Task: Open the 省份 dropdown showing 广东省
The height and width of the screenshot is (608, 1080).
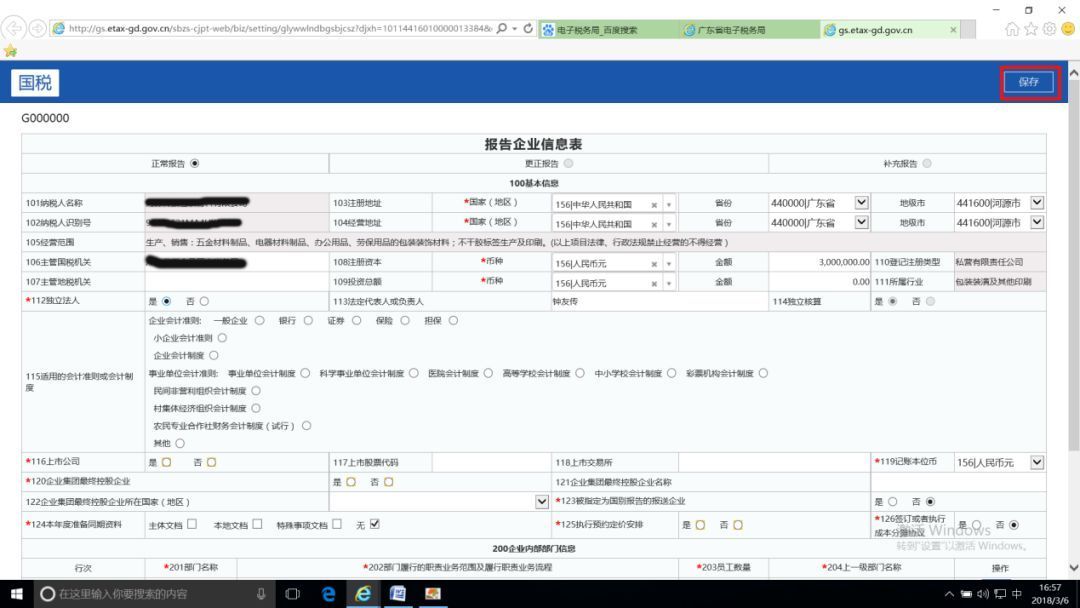Action: point(863,203)
